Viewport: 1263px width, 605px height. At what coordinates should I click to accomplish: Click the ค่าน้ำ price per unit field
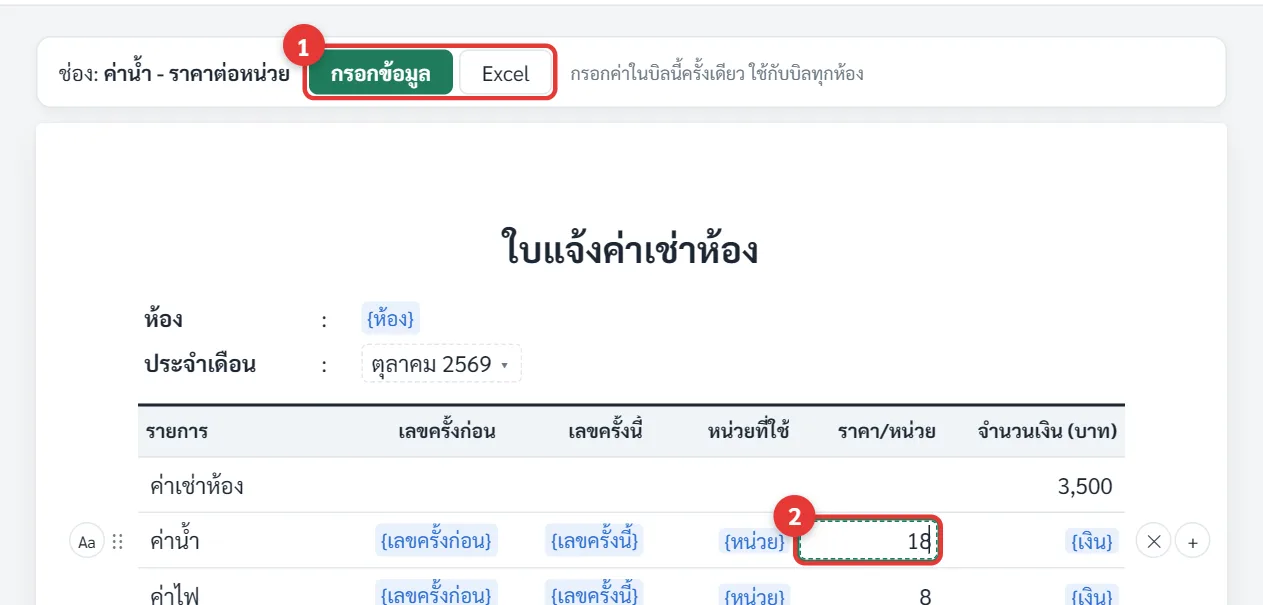[x=868, y=542]
